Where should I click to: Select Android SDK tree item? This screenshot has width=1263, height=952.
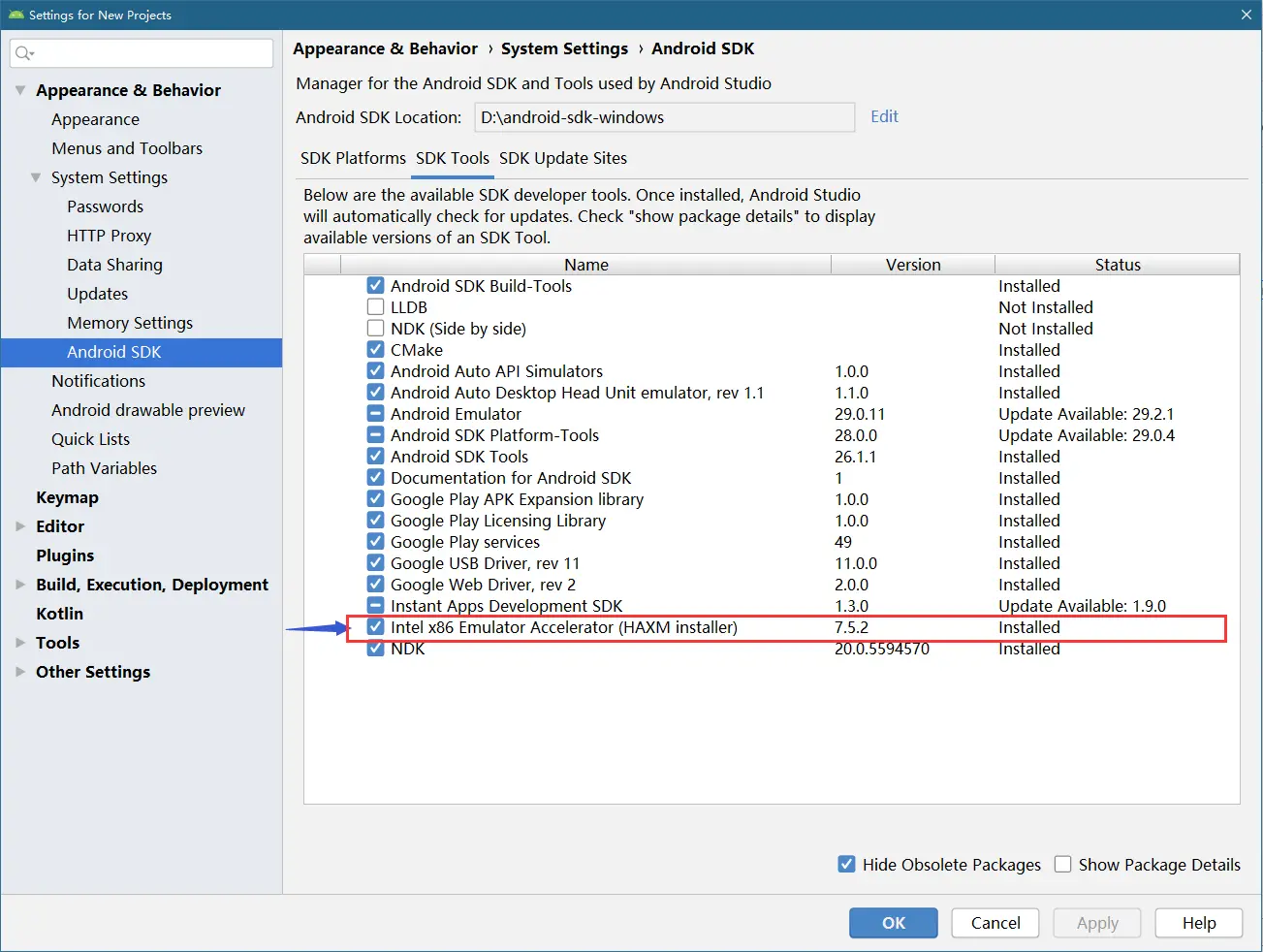pyautogui.click(x=142, y=352)
